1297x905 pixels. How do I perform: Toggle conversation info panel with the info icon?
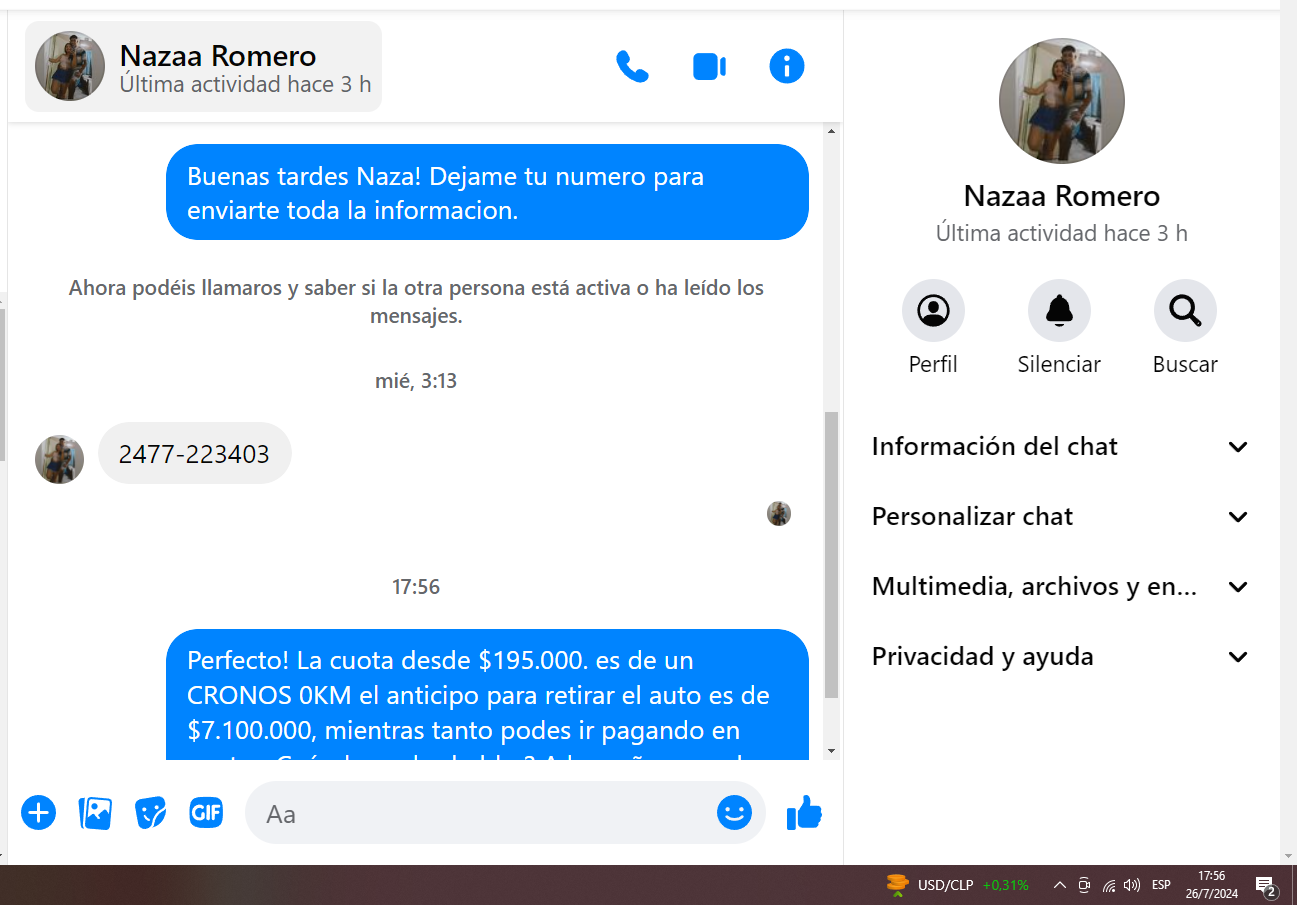coord(787,67)
